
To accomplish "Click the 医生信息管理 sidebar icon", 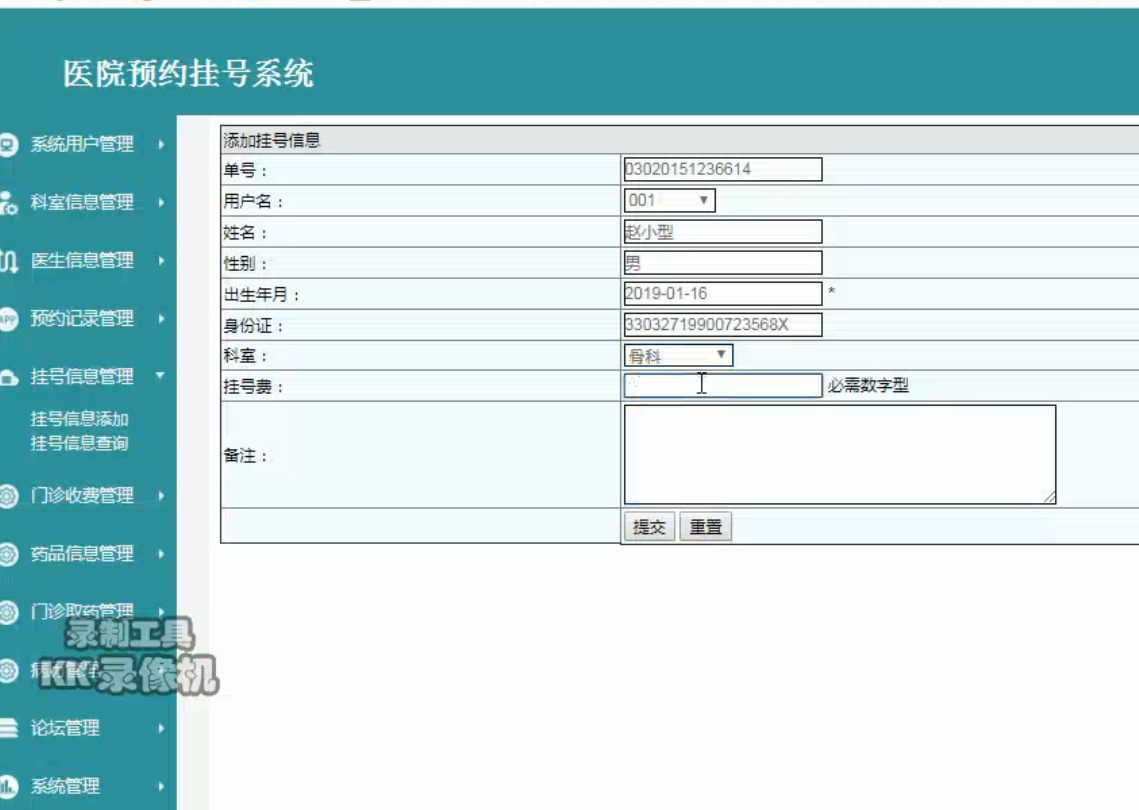I will point(8,261).
